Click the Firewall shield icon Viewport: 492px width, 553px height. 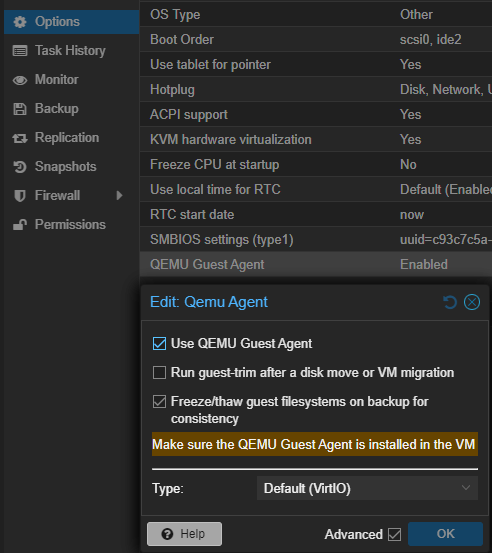(20, 196)
